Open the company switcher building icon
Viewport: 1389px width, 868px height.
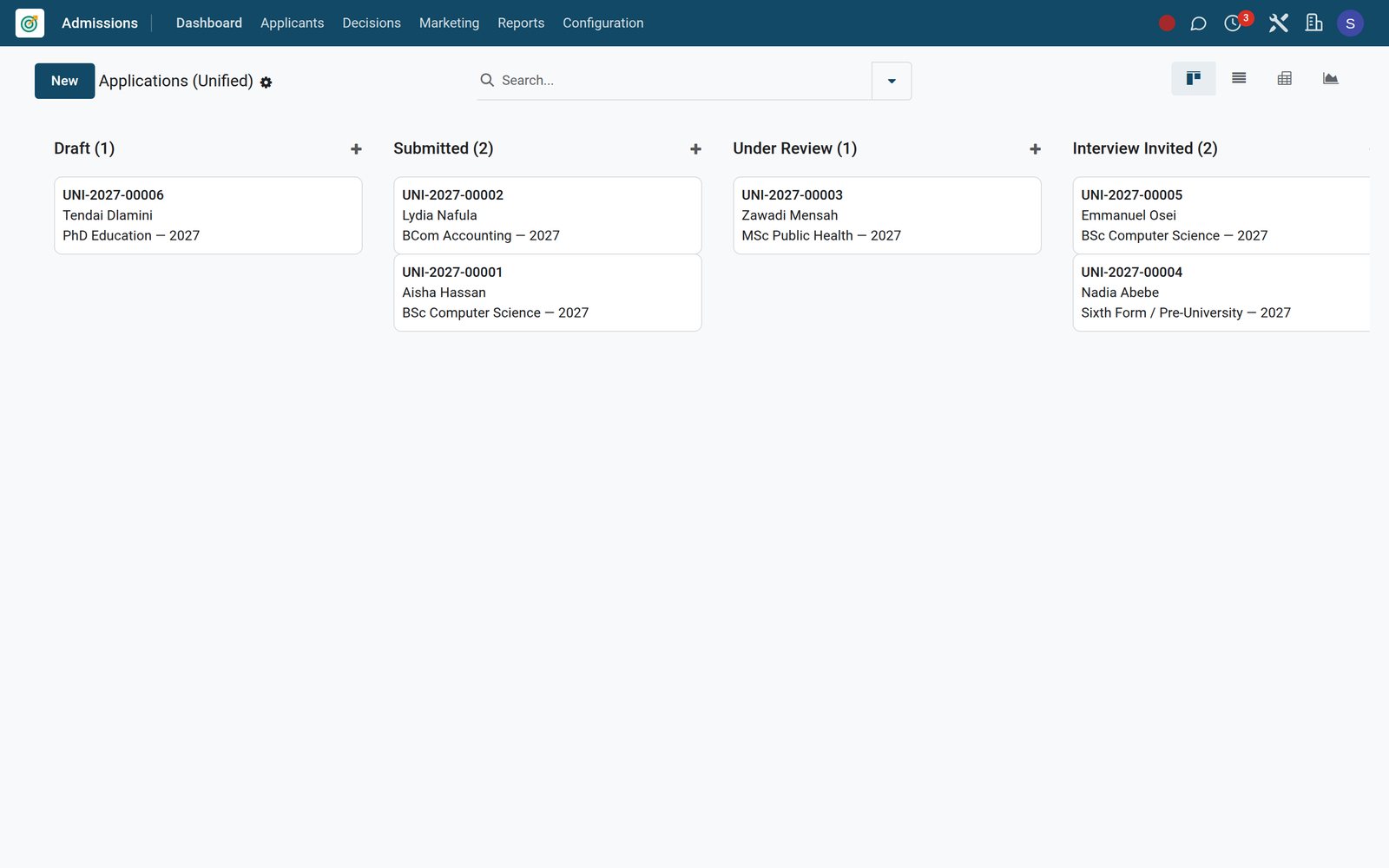click(1314, 23)
